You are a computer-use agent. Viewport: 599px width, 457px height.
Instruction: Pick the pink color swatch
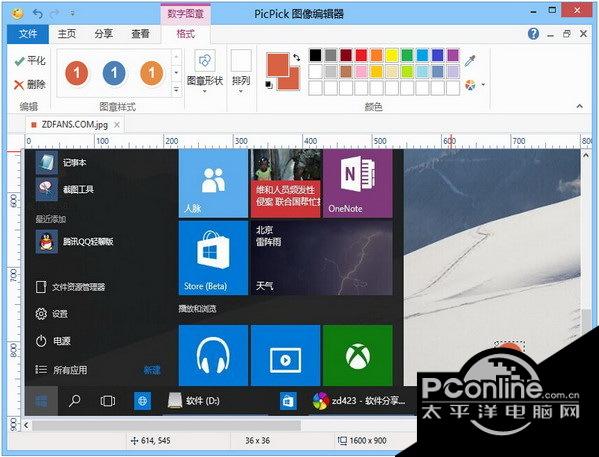click(x=361, y=71)
